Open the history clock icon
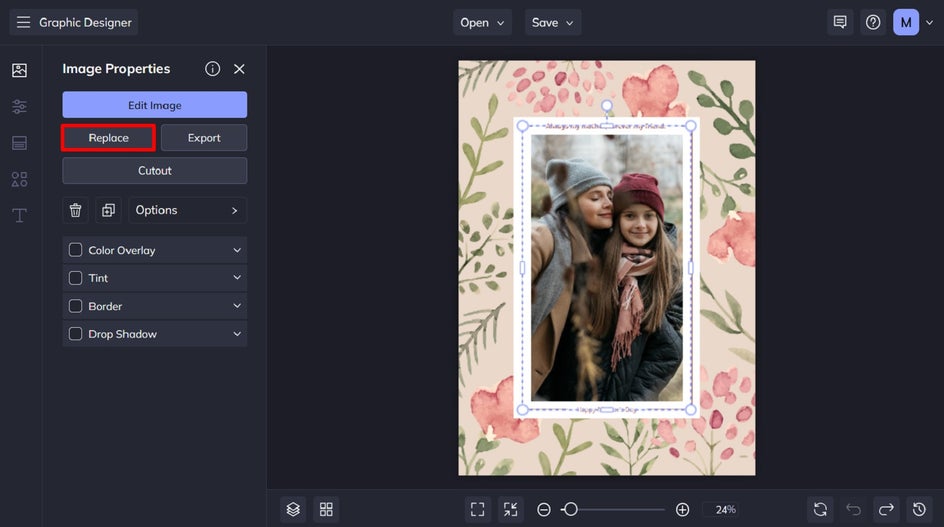Screen dimensions: 944x527 [918, 509]
